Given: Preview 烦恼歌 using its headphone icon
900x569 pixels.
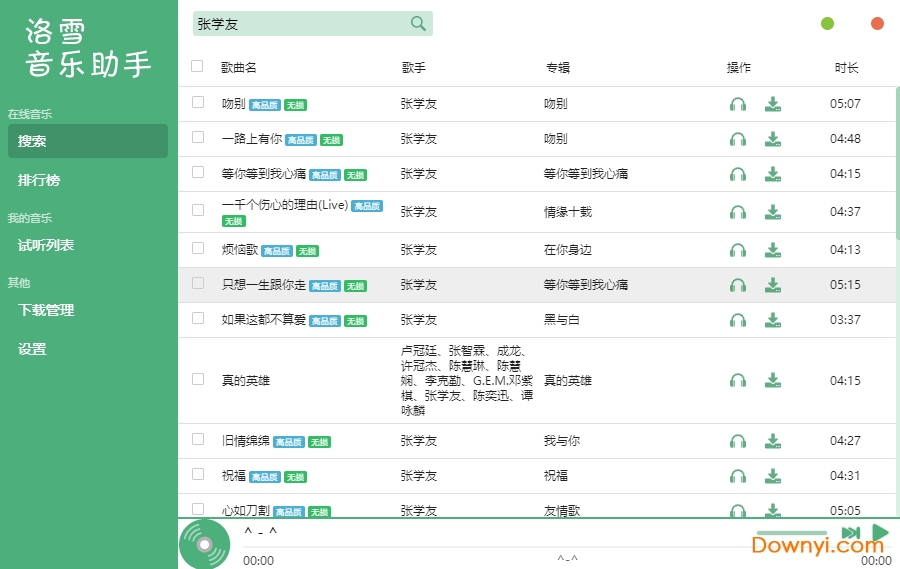Looking at the screenshot, I should pos(738,250).
